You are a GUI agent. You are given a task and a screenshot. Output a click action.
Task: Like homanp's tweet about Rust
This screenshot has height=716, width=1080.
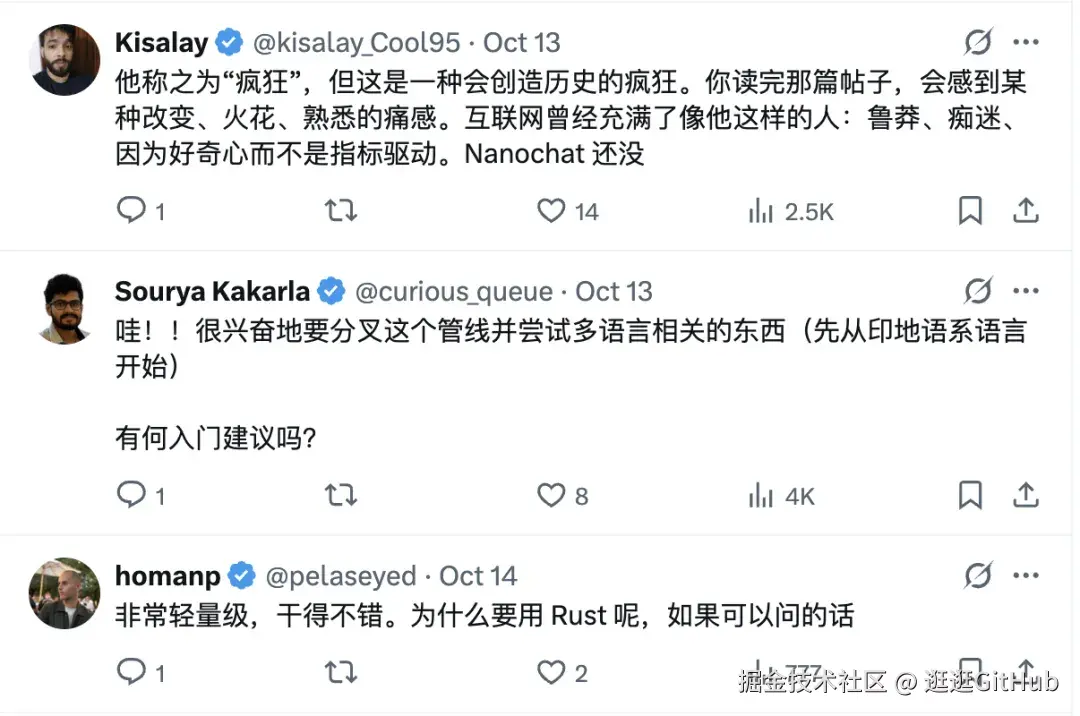coord(551,673)
